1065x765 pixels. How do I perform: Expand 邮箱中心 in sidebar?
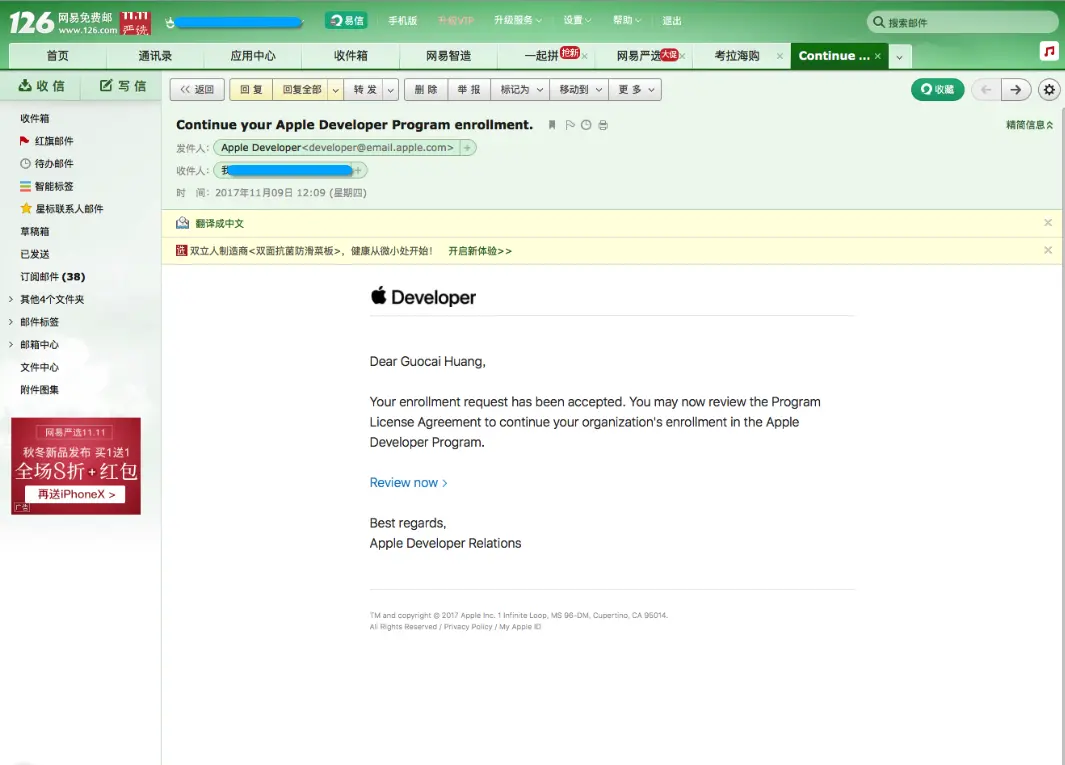(x=11, y=344)
